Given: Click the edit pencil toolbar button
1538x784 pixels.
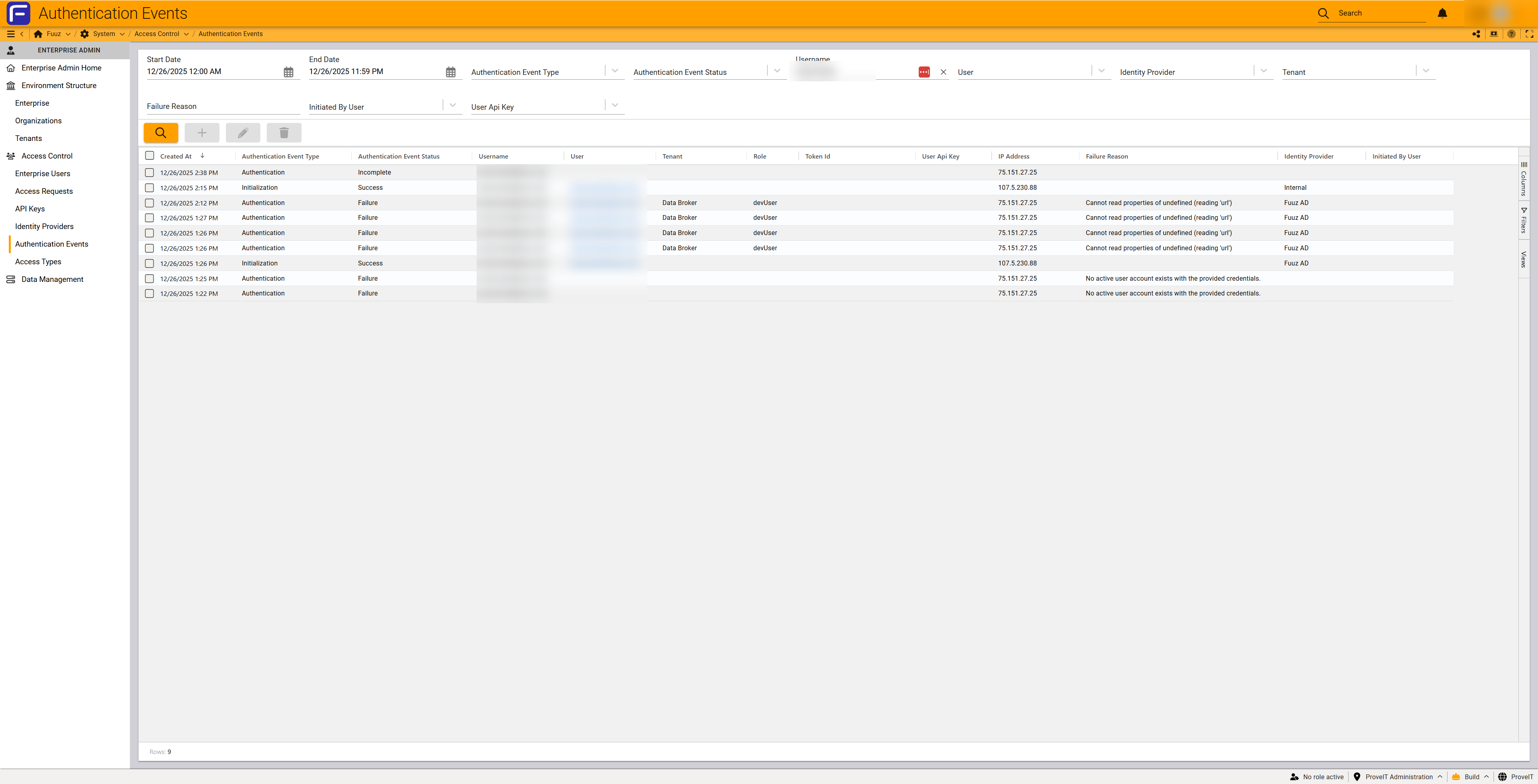Looking at the screenshot, I should [x=242, y=133].
